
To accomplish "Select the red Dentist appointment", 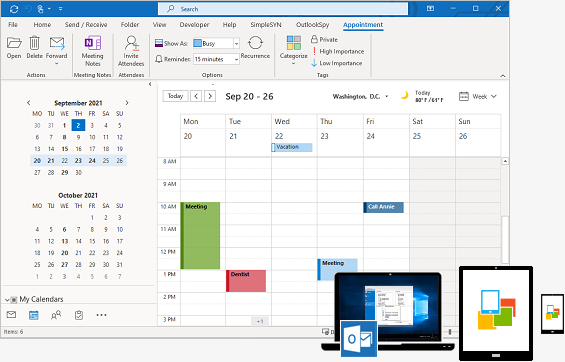I will pos(246,281).
